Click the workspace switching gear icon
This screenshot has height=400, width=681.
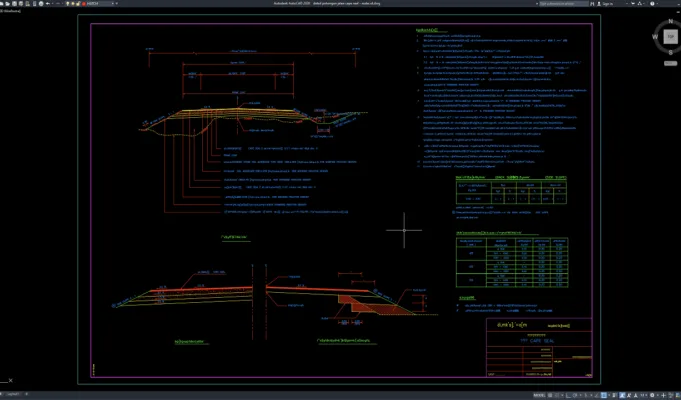tap(652, 395)
